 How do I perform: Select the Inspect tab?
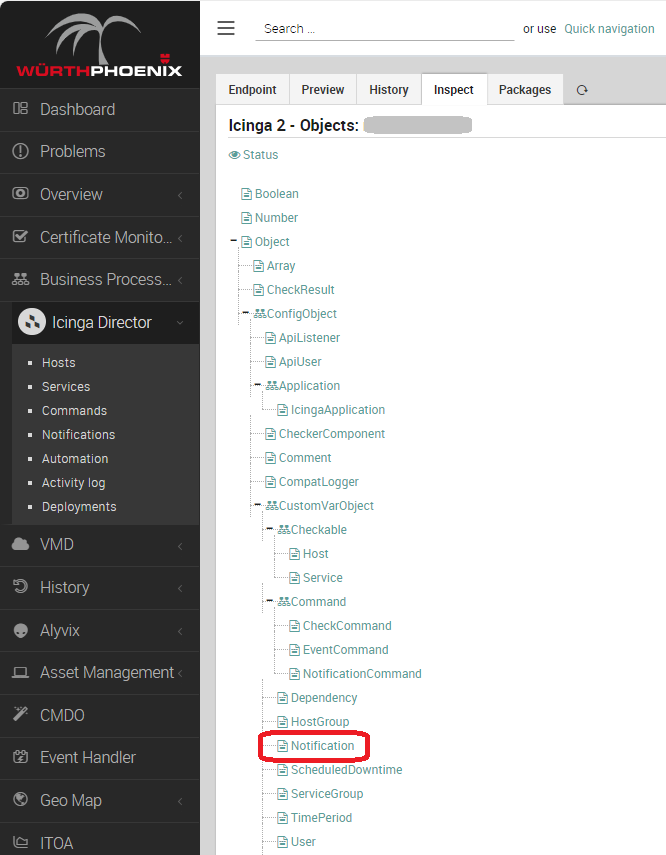(x=454, y=89)
